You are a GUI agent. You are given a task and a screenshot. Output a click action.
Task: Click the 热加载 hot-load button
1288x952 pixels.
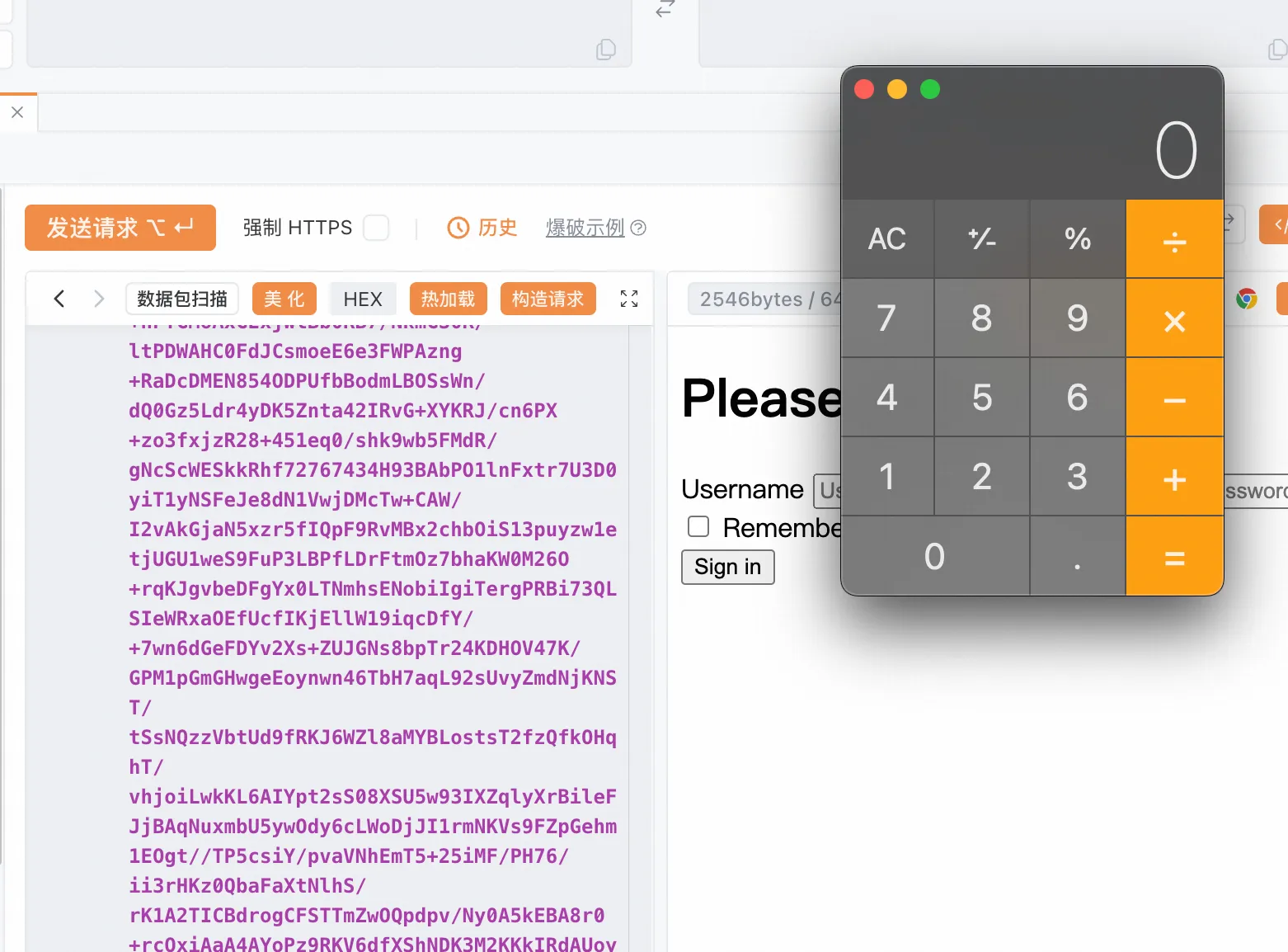(448, 299)
